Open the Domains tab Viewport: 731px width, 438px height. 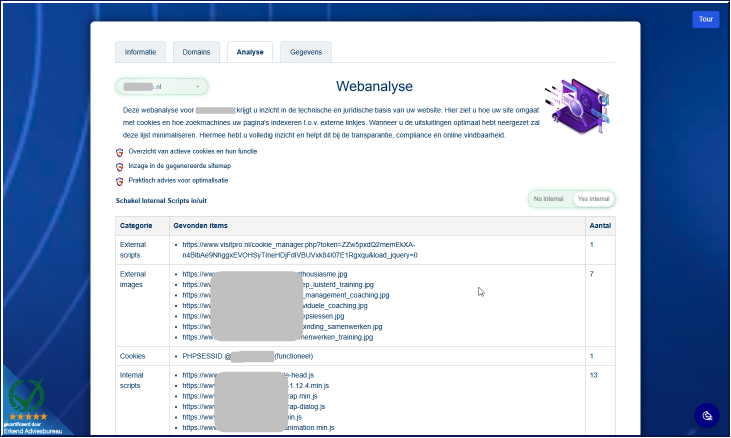196,52
